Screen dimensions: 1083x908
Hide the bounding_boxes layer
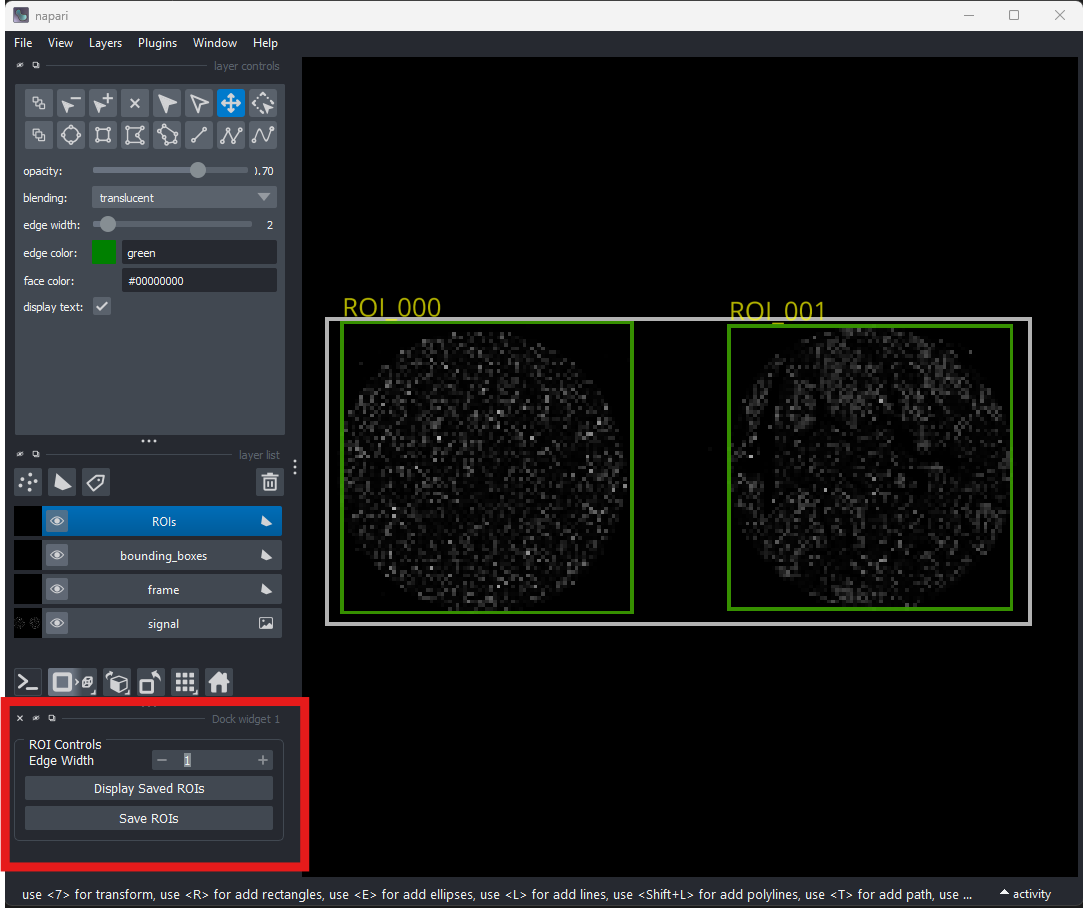click(57, 555)
